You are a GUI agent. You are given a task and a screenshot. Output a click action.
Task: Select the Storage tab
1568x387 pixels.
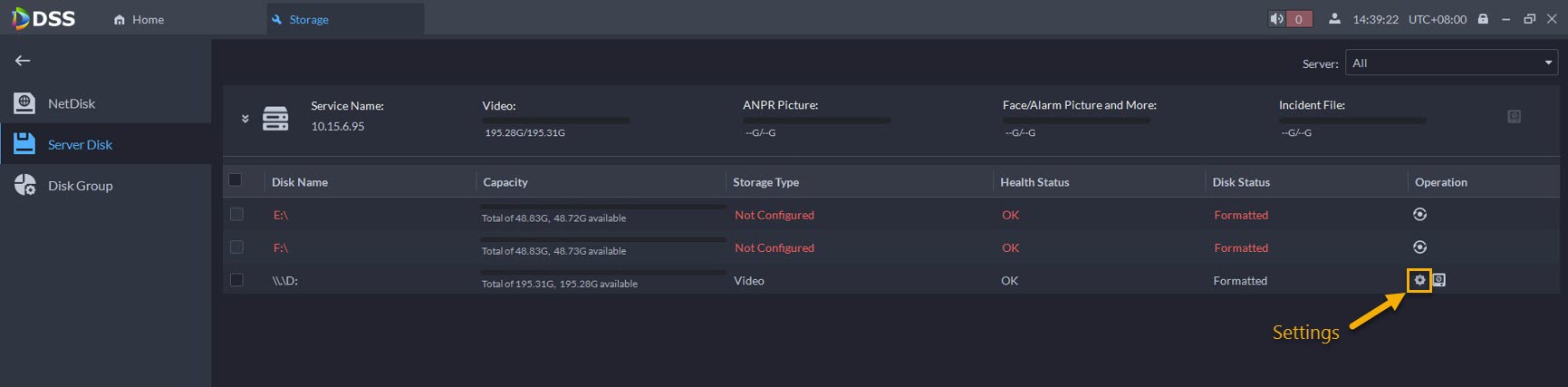click(x=308, y=19)
